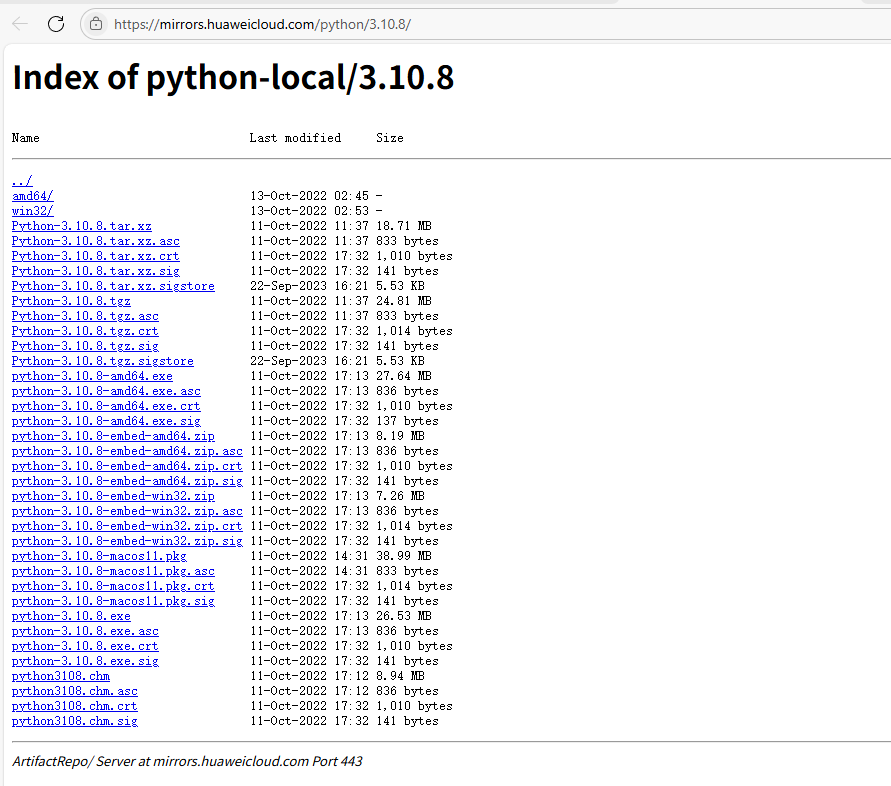Open Python-3.10.8.tgz.sigstore link
Viewport: 891px width, 786px height.
point(103,361)
